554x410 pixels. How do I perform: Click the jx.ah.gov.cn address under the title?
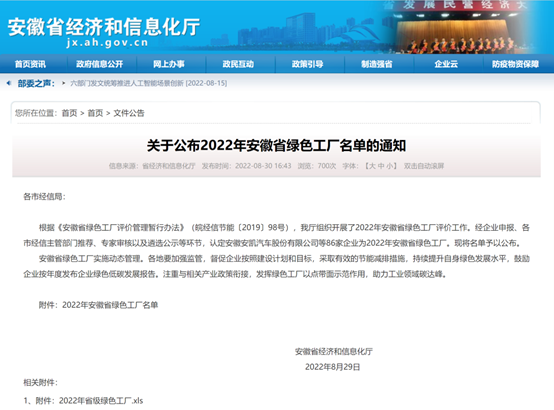[107, 43]
